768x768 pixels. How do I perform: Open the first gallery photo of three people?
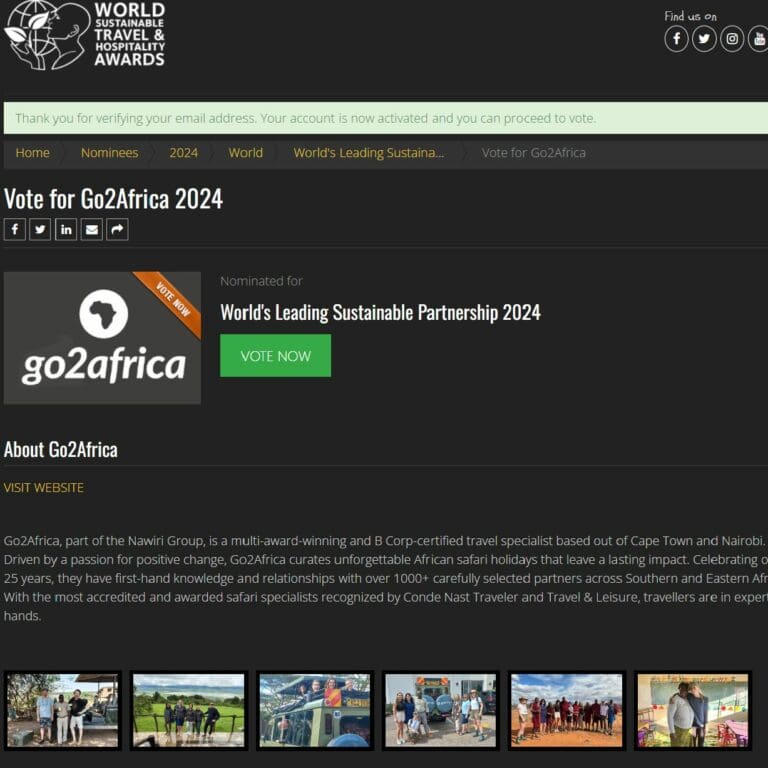[62, 710]
